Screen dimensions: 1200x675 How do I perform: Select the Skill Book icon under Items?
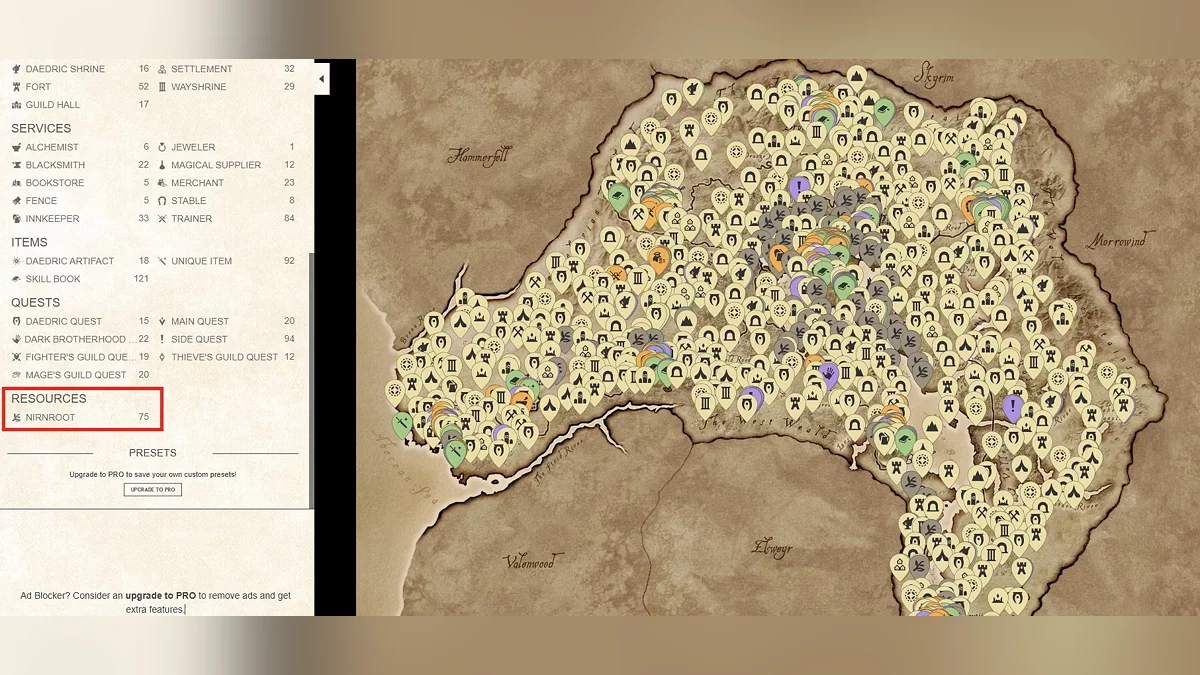click(x=16, y=279)
